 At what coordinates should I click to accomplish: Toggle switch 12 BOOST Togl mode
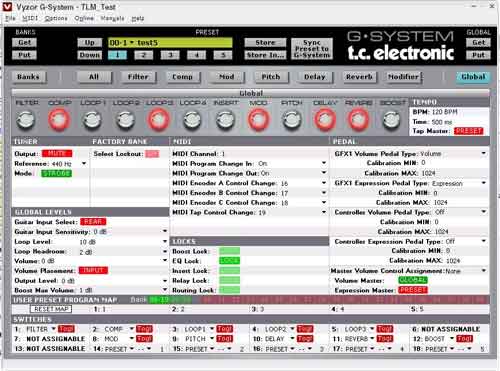coord(464,339)
